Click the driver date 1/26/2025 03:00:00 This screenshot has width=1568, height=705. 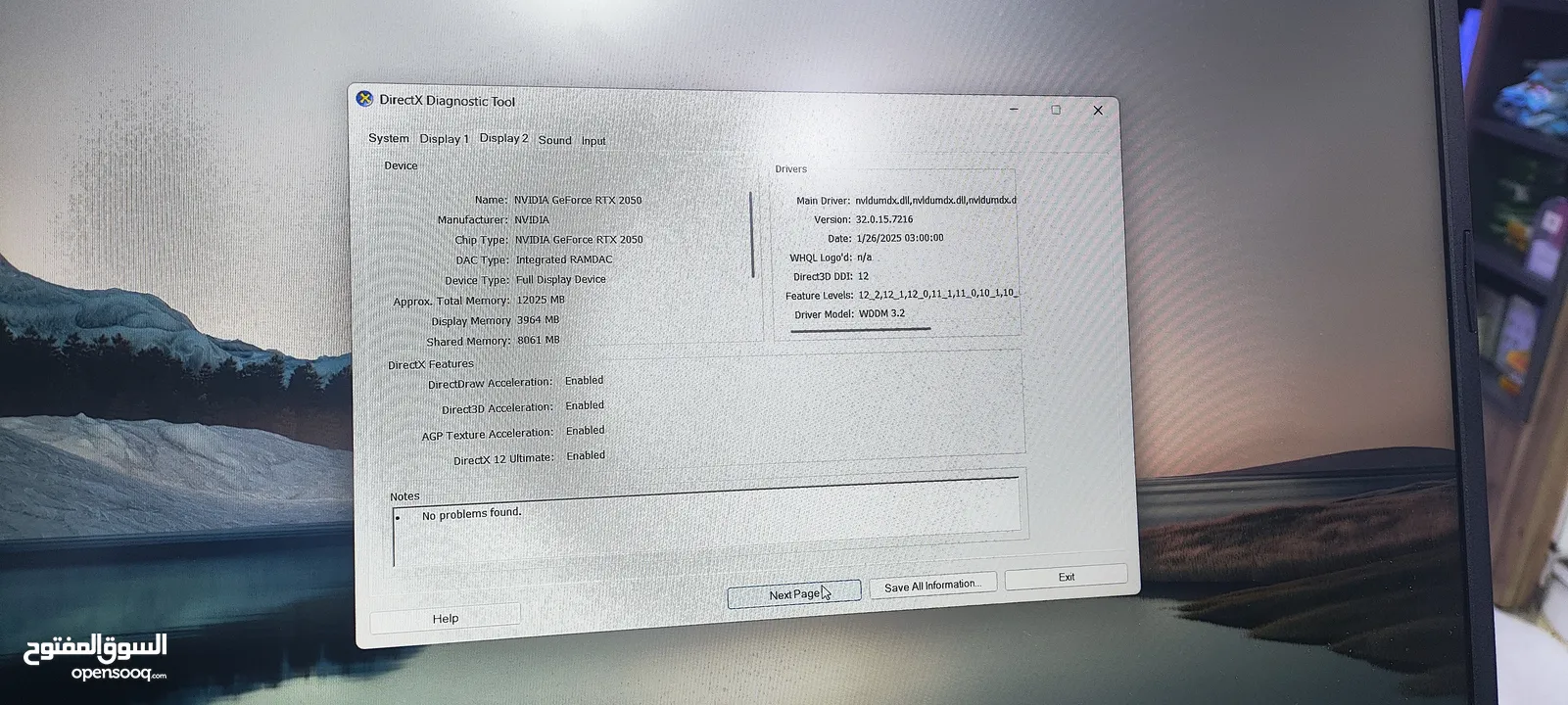tap(900, 238)
